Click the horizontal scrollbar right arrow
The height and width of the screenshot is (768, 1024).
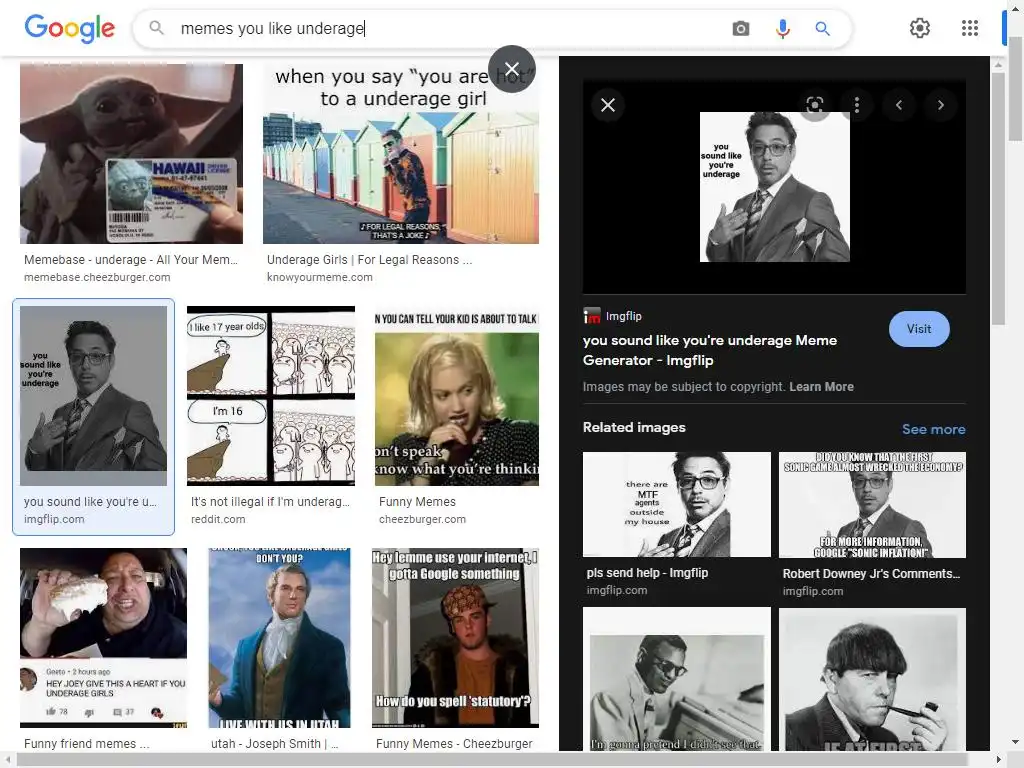tap(998, 760)
